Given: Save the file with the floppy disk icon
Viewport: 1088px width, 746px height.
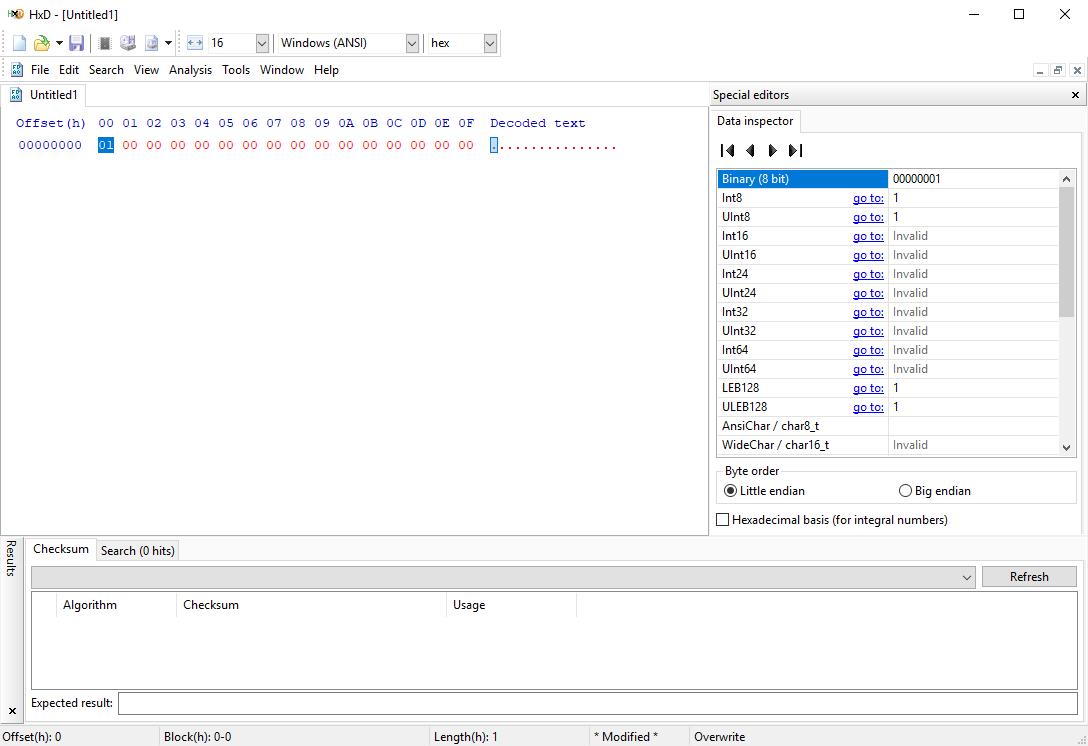Looking at the screenshot, I should (x=76, y=43).
